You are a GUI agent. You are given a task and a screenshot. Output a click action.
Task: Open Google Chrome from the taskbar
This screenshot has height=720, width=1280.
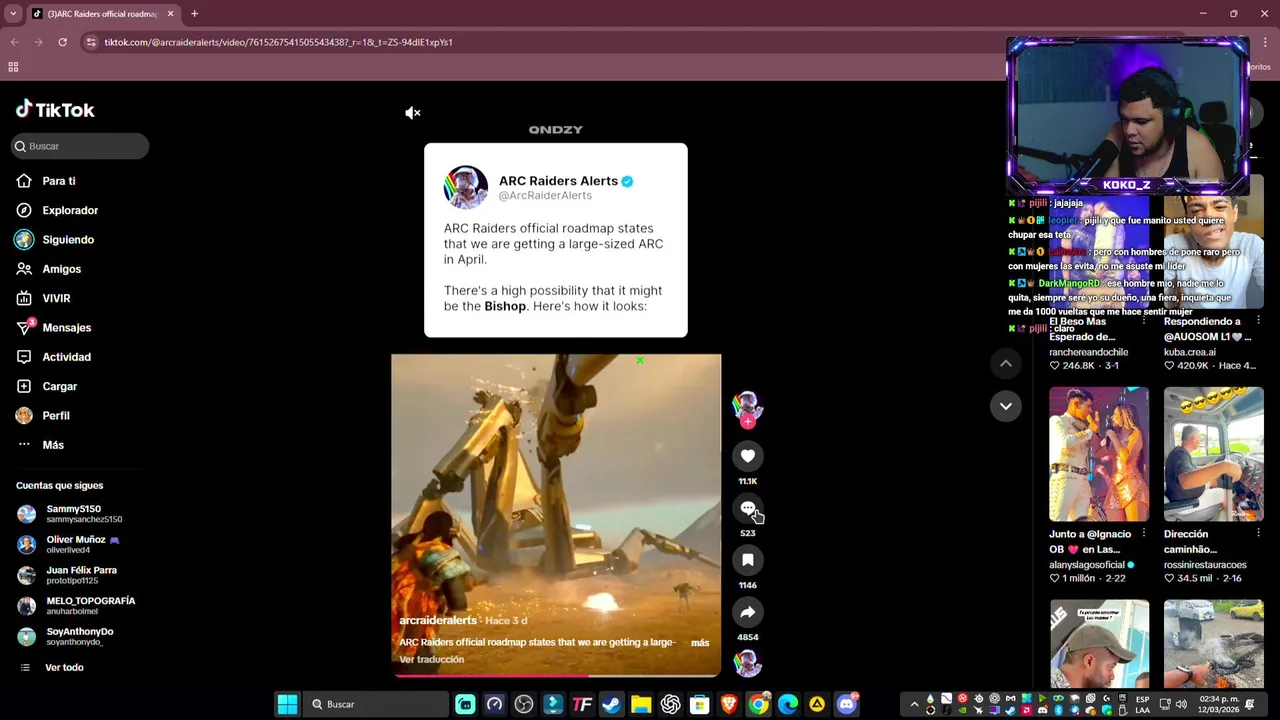[758, 704]
